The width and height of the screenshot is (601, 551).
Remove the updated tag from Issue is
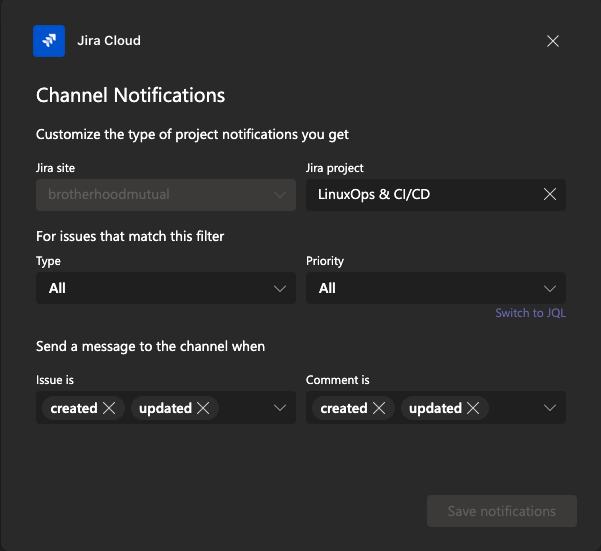coord(203,408)
